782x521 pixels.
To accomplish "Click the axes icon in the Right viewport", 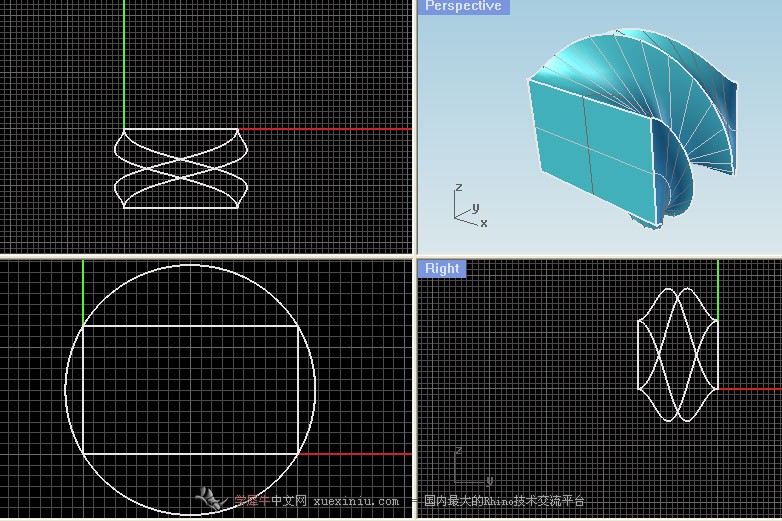I will pos(474,467).
